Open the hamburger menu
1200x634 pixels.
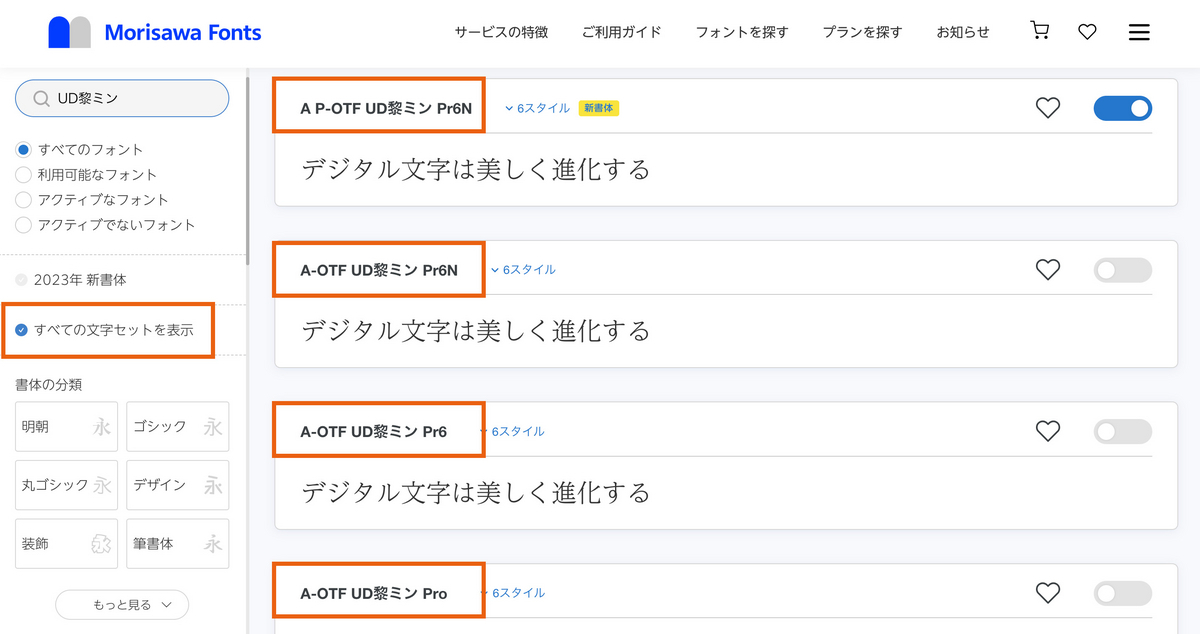tap(1139, 32)
